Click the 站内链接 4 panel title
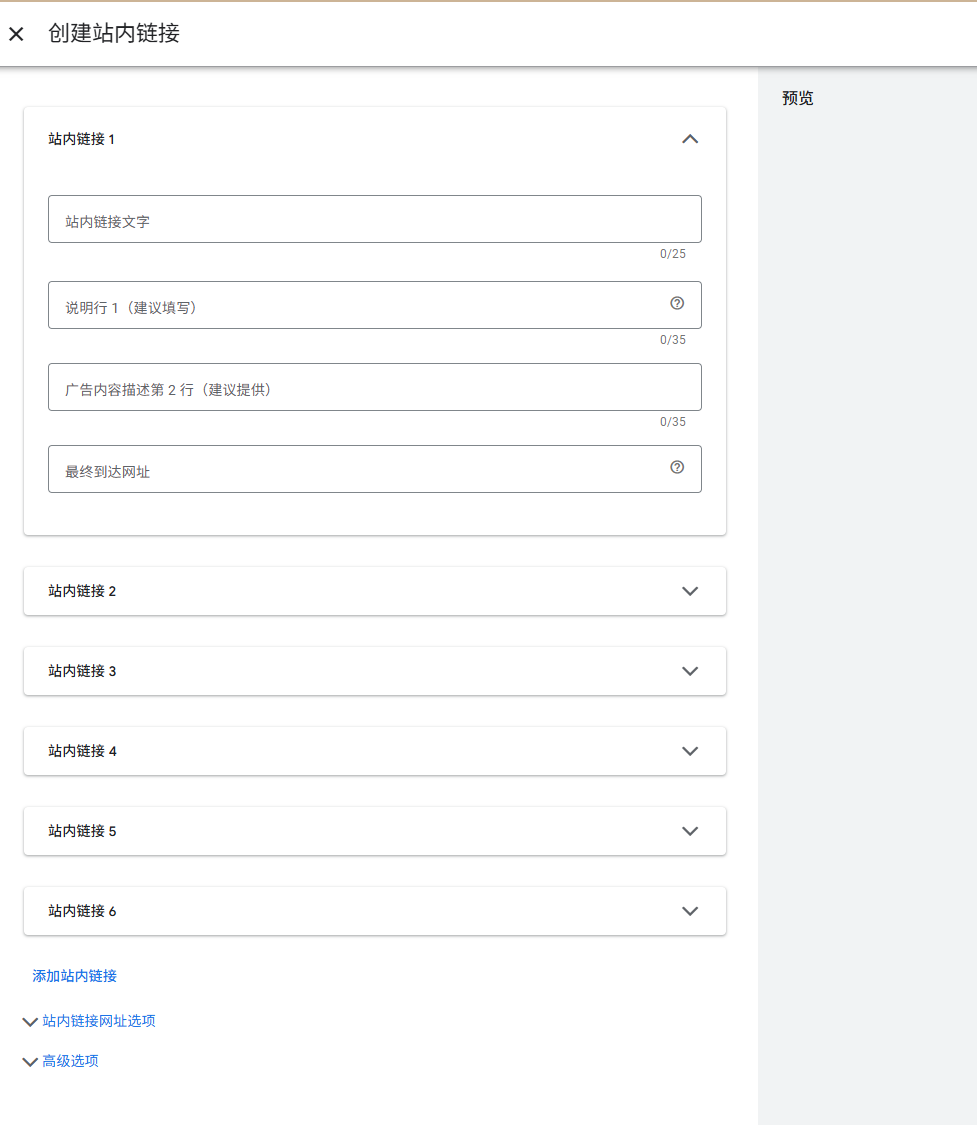977x1125 pixels. [83, 751]
